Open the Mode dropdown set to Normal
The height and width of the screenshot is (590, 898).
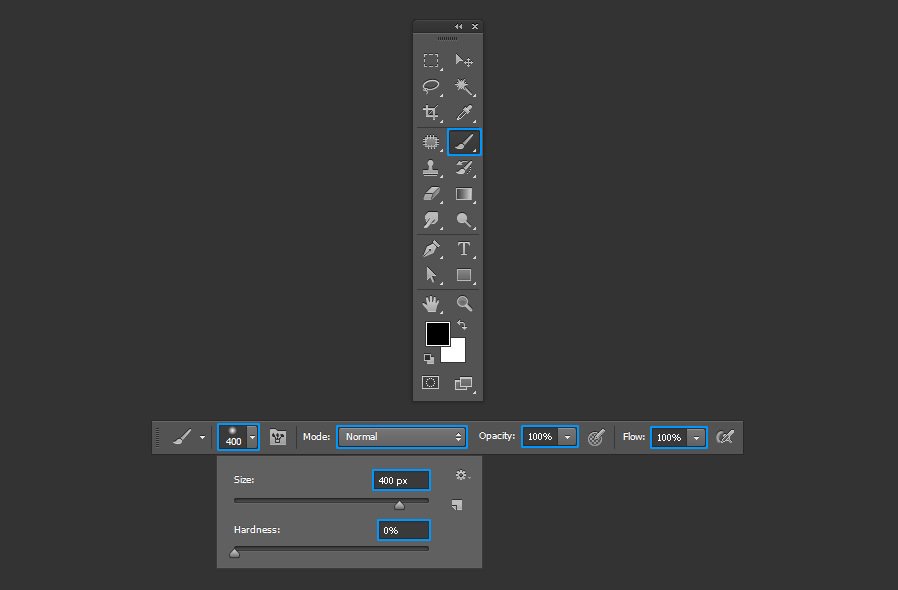pyautogui.click(x=401, y=437)
